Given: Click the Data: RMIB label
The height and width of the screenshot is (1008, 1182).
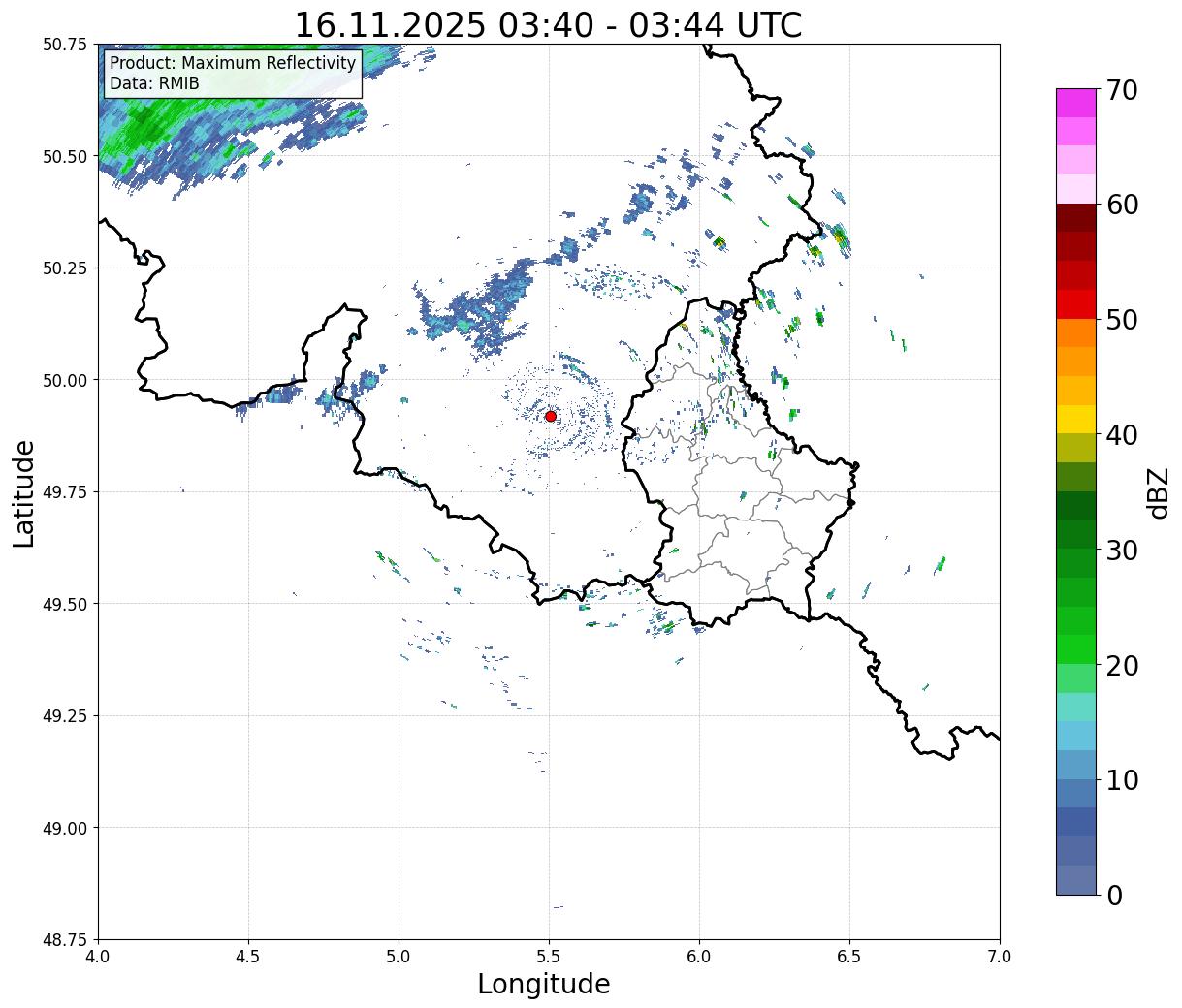Looking at the screenshot, I should click(x=154, y=83).
